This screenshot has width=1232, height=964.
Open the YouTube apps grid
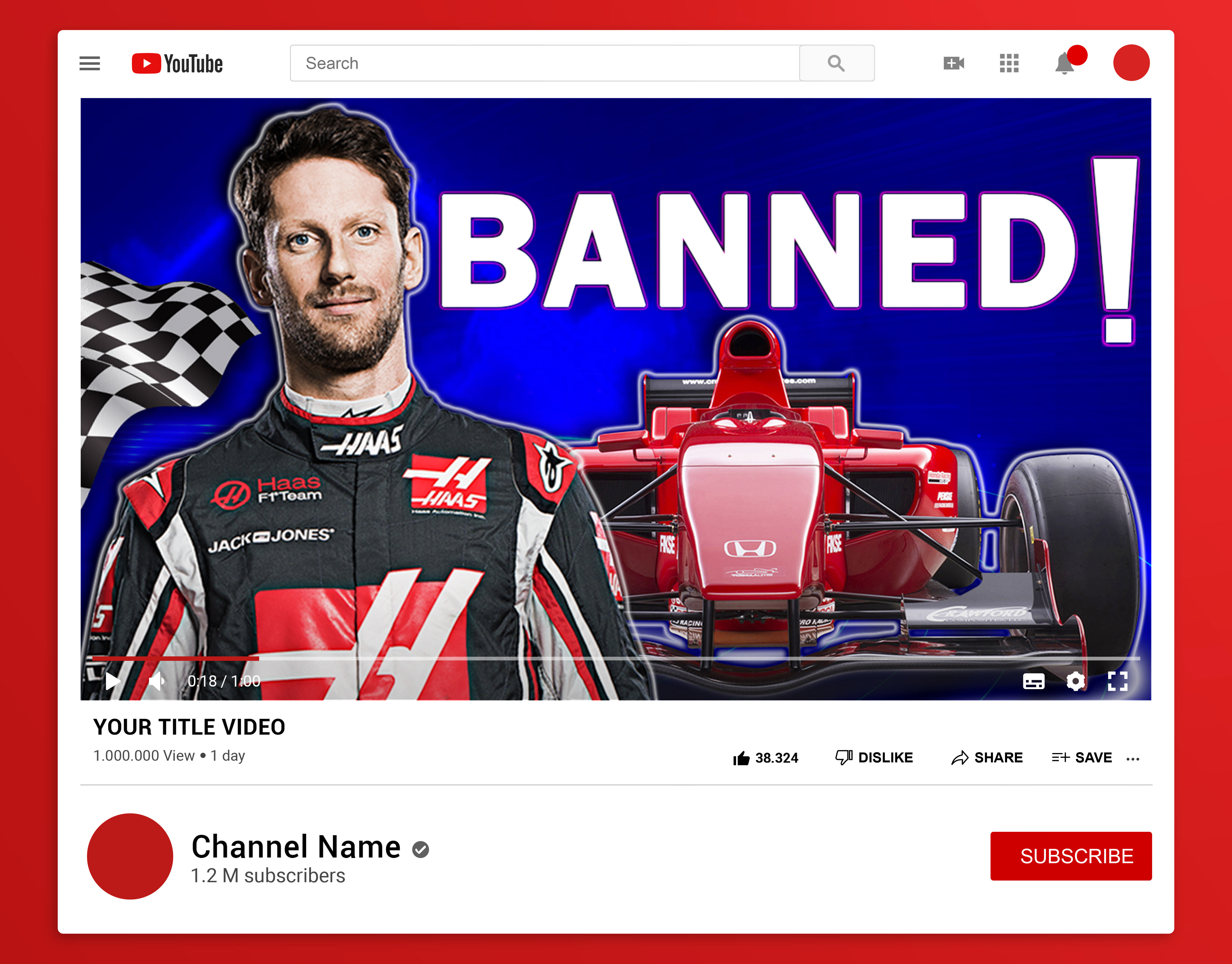(x=1009, y=63)
